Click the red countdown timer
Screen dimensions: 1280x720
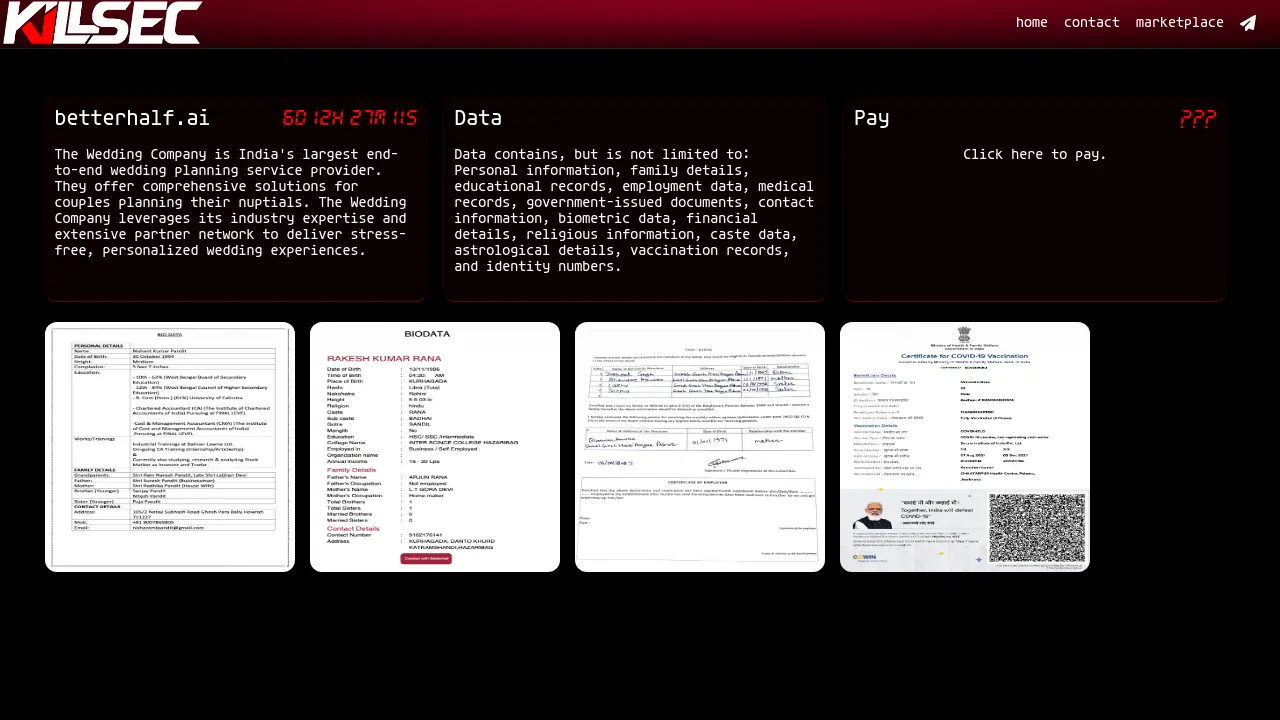(x=349, y=118)
